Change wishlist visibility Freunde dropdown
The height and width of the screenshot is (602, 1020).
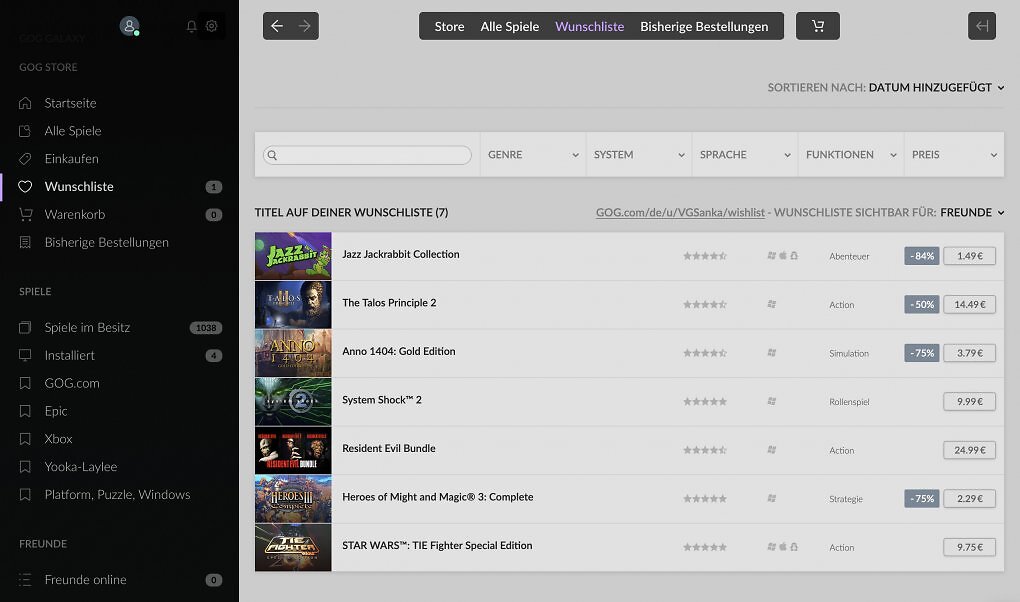(x=972, y=212)
